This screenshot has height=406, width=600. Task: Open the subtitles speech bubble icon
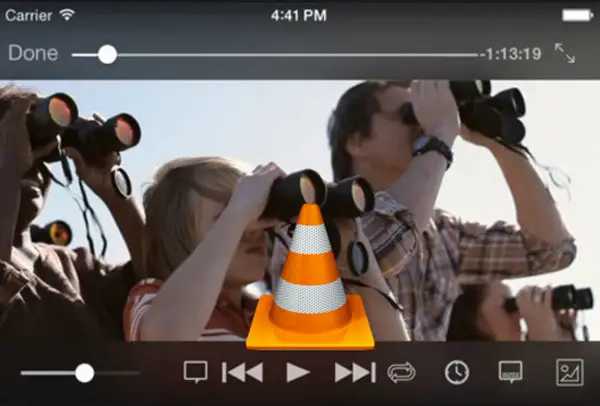[196, 372]
